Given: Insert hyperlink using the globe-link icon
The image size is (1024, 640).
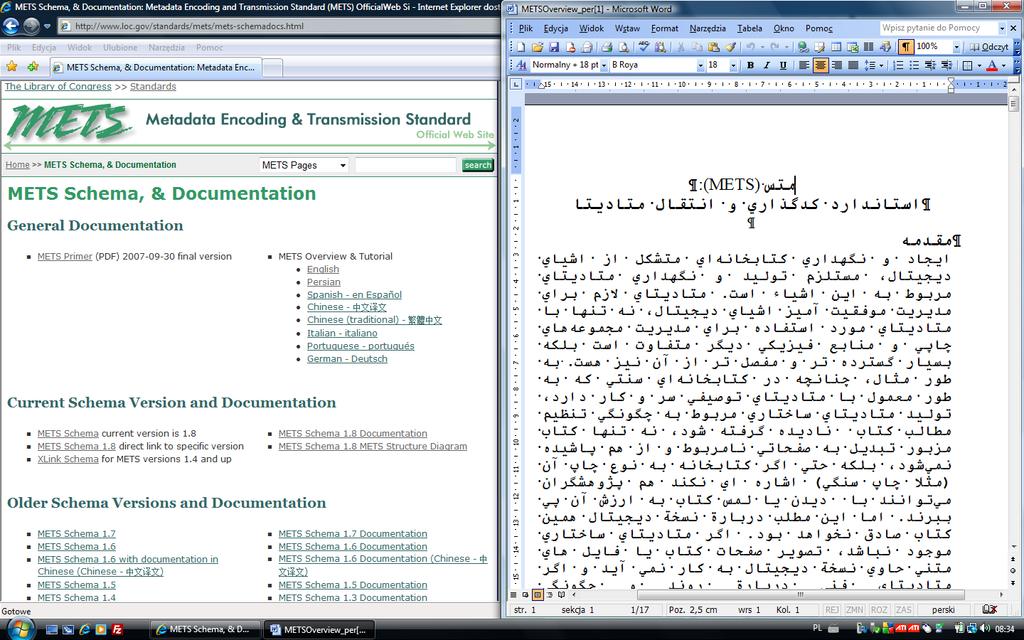Looking at the screenshot, I should tap(804, 47).
